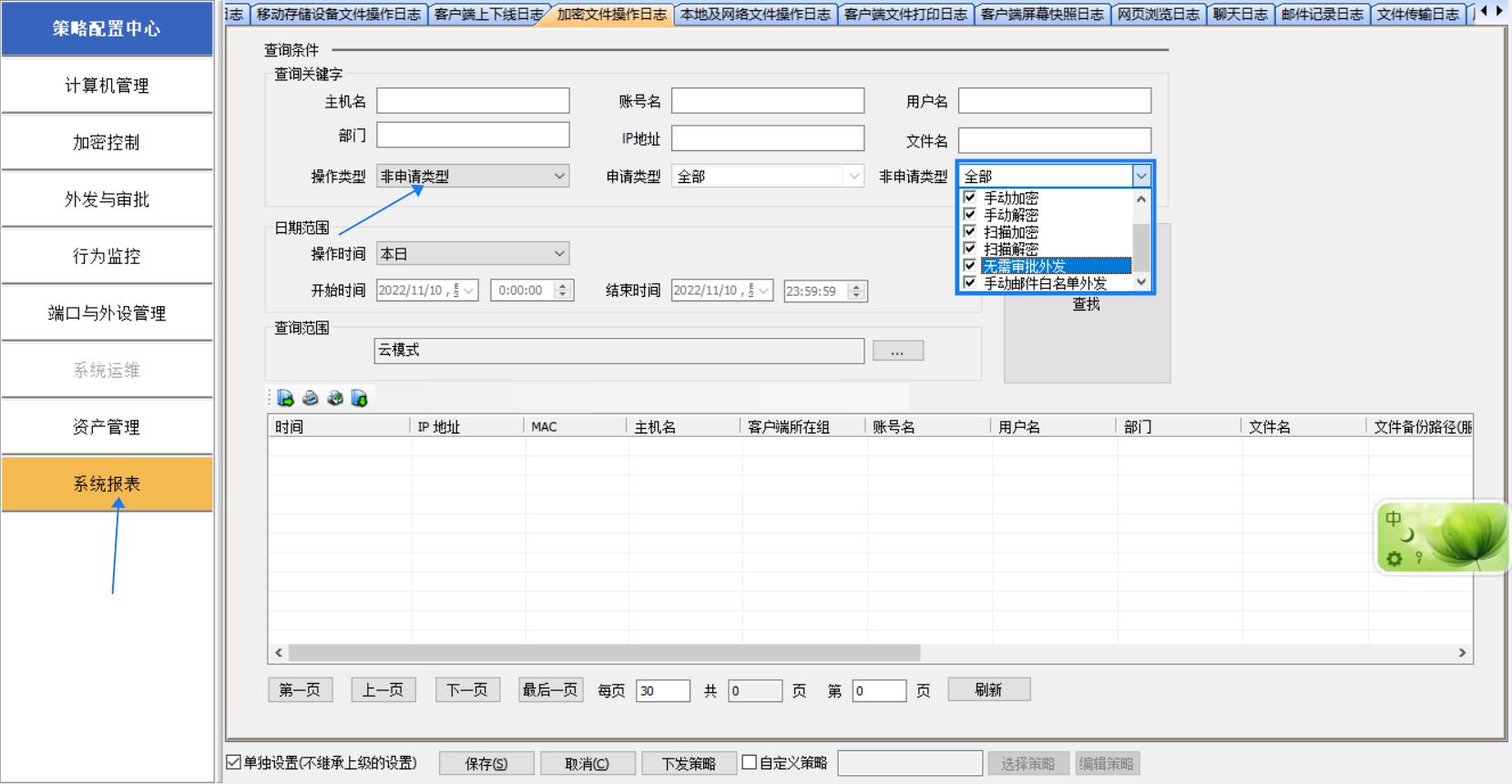The height and width of the screenshot is (784, 1512).
Task: Toggle the 单独设置 (不继承上级的设置) checkbox
Action: click(234, 763)
